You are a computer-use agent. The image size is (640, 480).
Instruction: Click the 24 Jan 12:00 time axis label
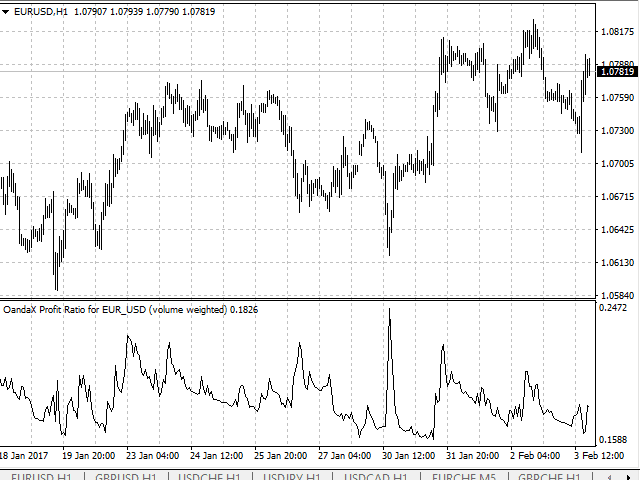[217, 456]
